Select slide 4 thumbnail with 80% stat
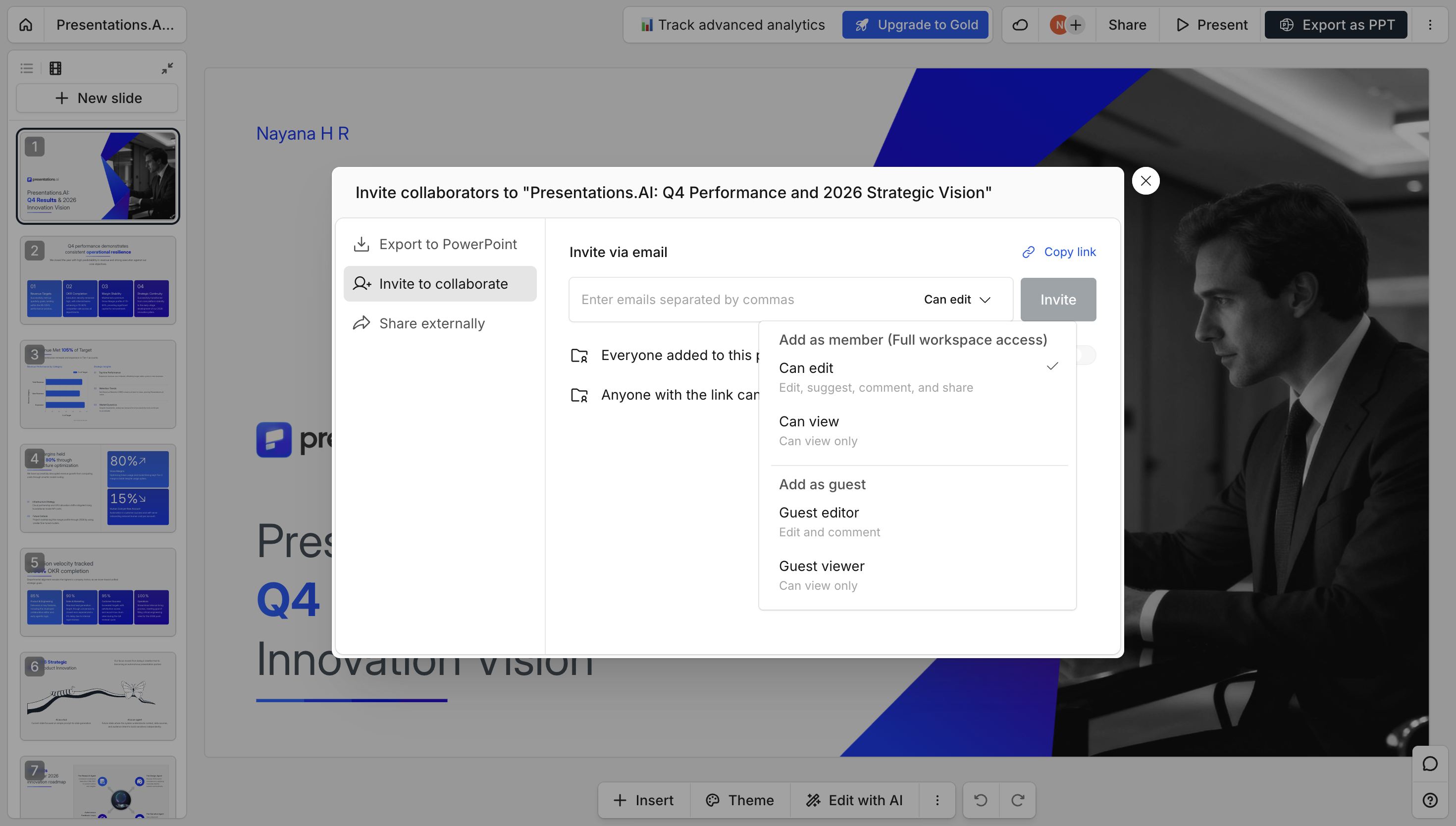The image size is (1456, 826). tap(98, 488)
